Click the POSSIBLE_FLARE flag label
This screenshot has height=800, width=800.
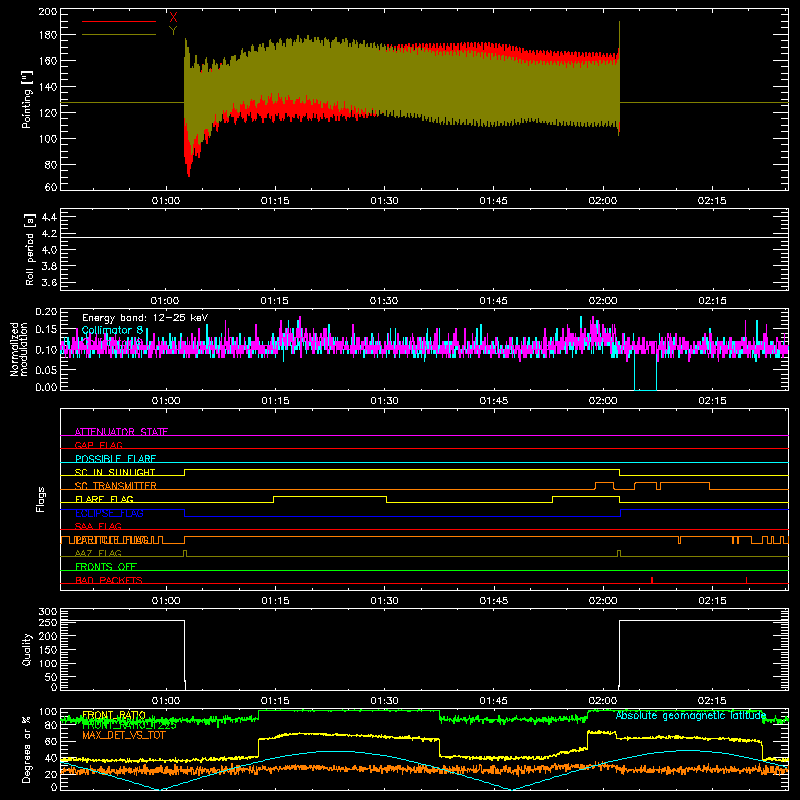click(115, 459)
